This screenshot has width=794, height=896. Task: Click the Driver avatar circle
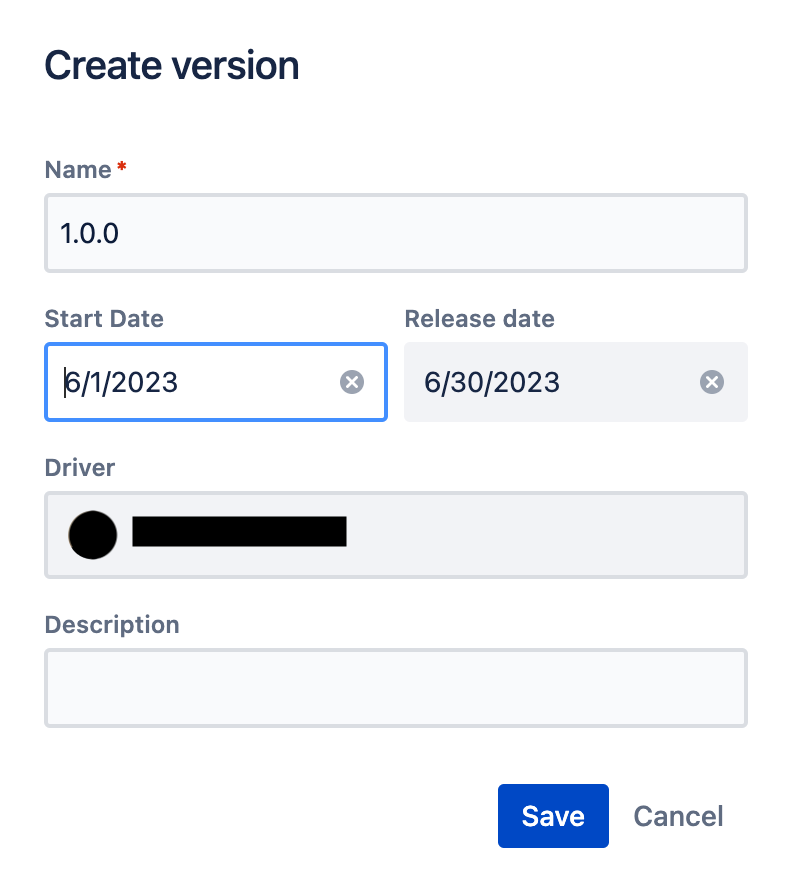click(92, 534)
